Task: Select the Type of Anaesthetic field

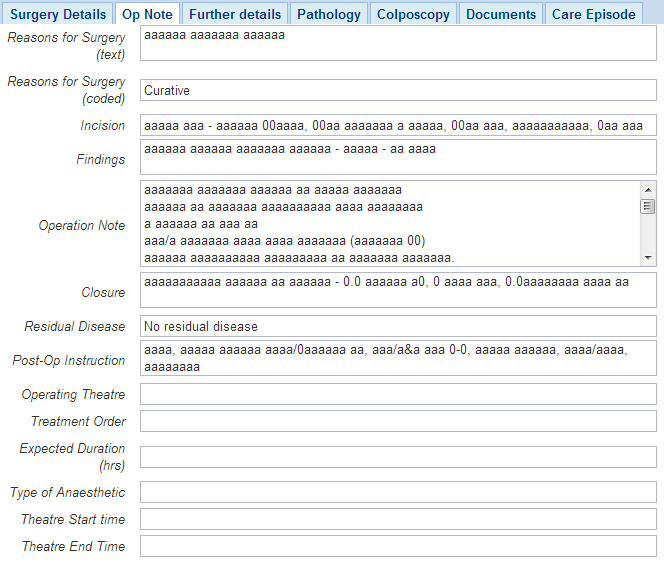Action: point(398,492)
